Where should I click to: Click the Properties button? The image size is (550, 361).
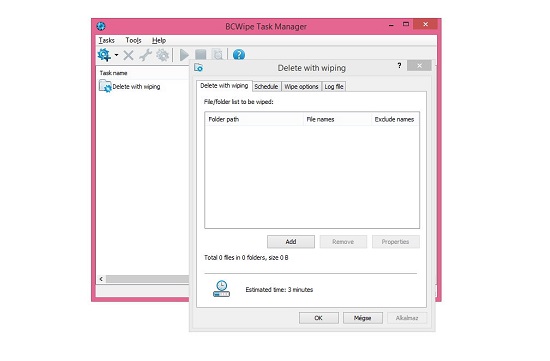(396, 242)
